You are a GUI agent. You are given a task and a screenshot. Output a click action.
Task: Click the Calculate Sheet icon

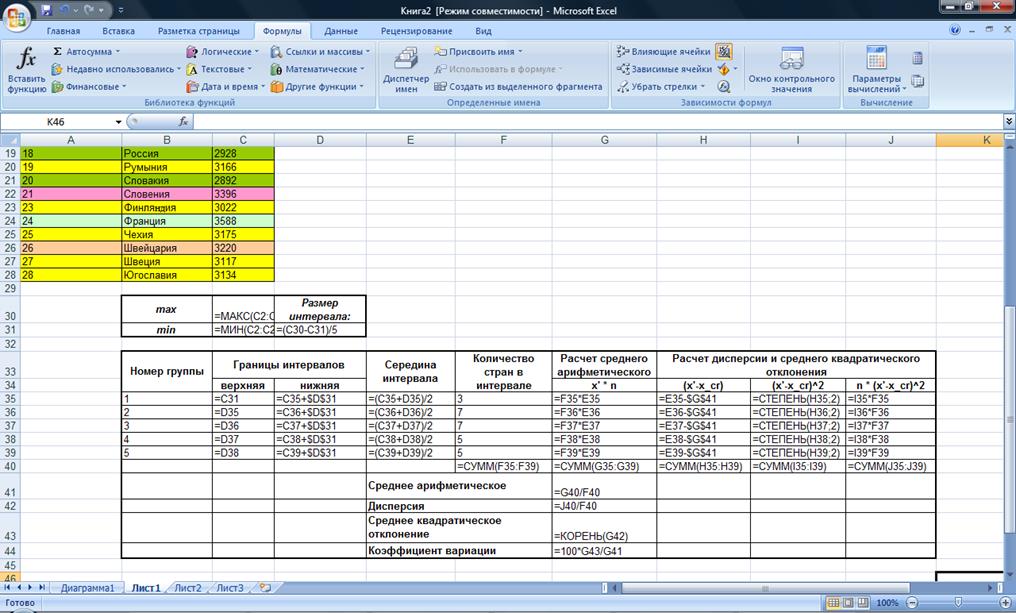tap(918, 81)
